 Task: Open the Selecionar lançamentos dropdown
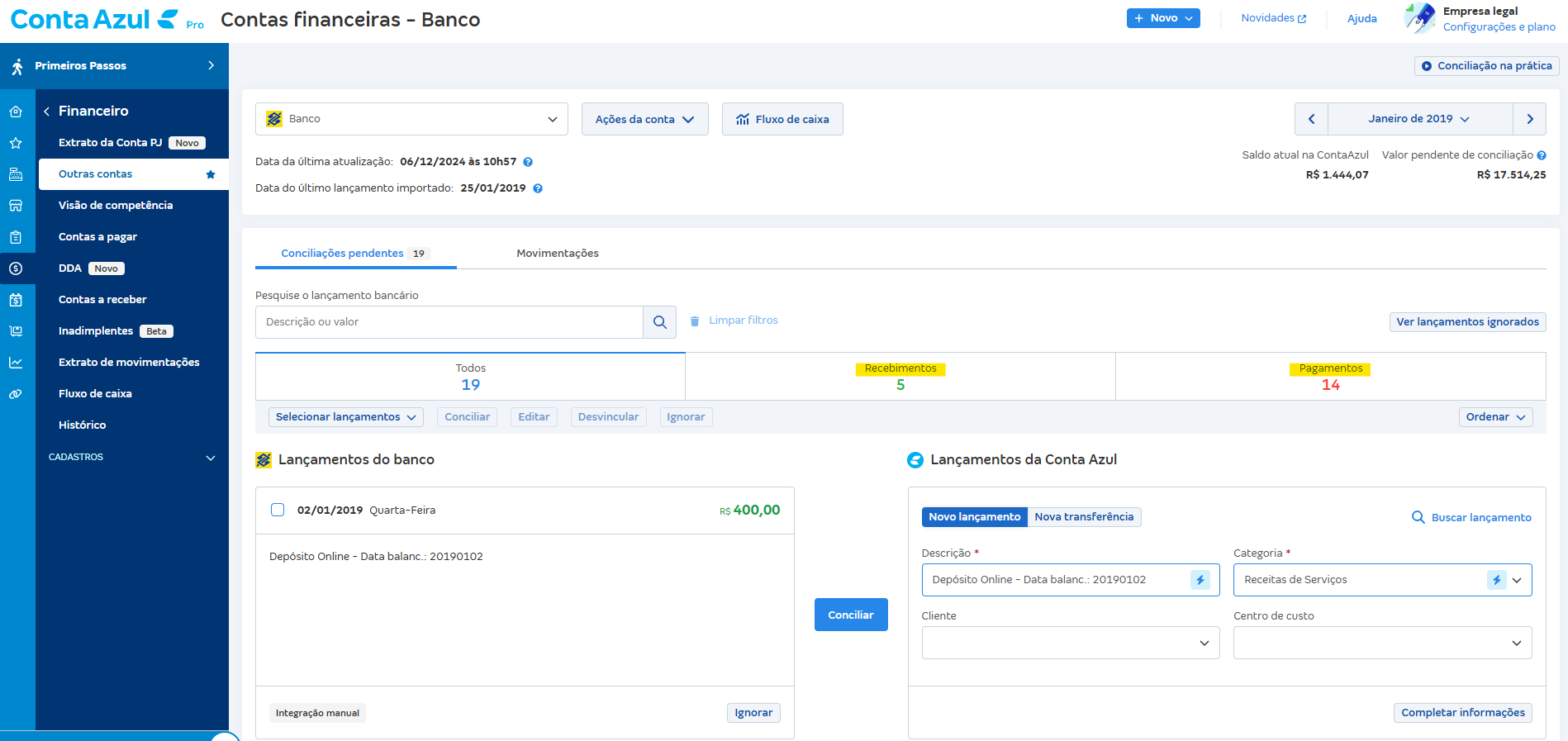pyautogui.click(x=345, y=417)
